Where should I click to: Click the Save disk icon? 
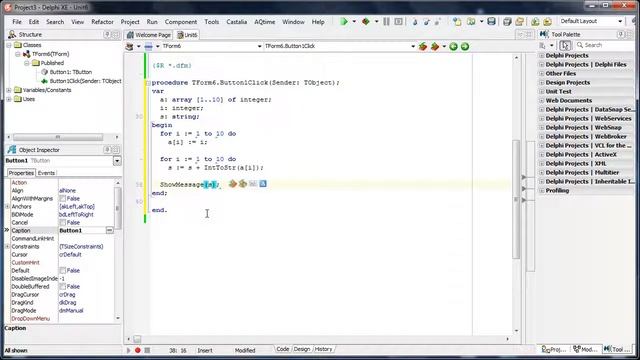(x=491, y=22)
